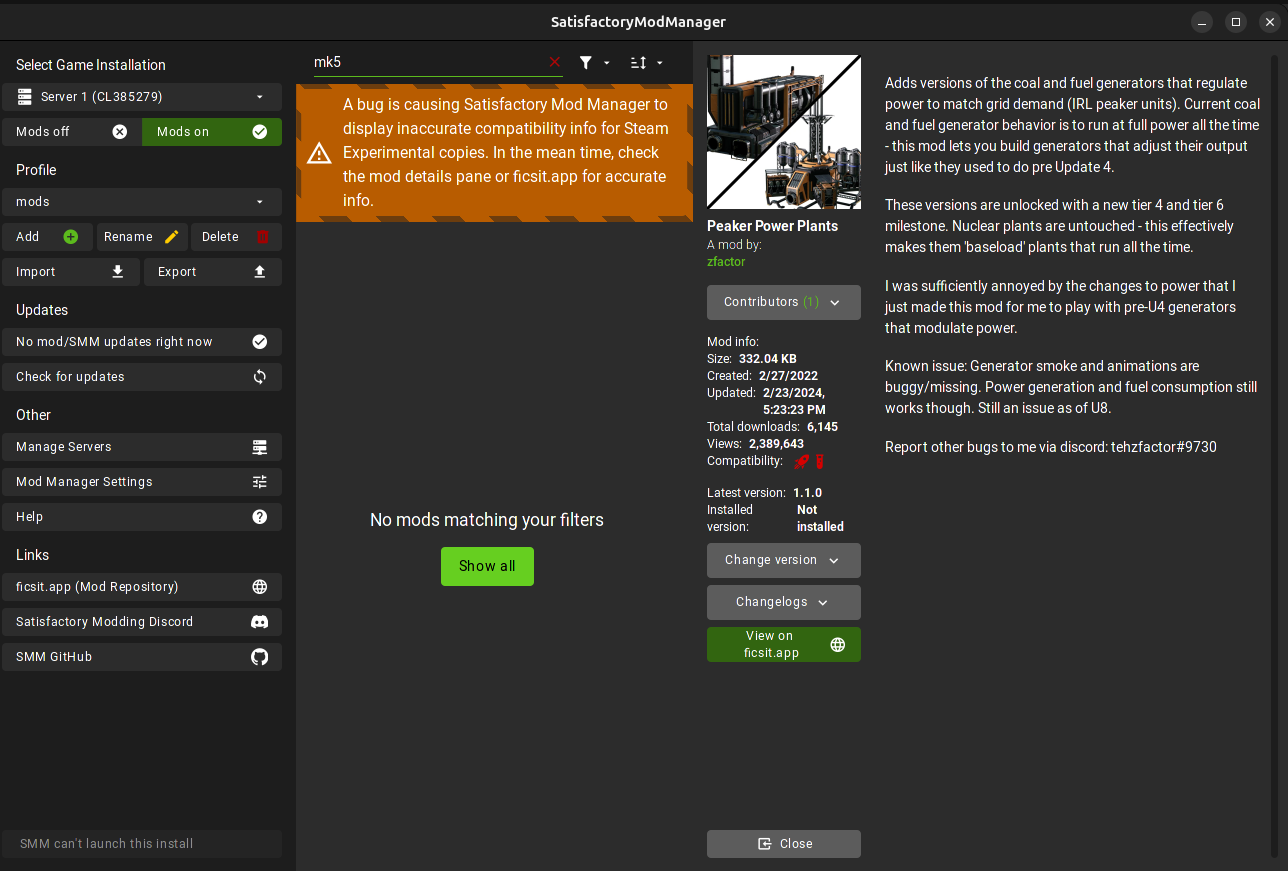Click the checkmark icon on update status
The width and height of the screenshot is (1288, 871).
coord(260,342)
